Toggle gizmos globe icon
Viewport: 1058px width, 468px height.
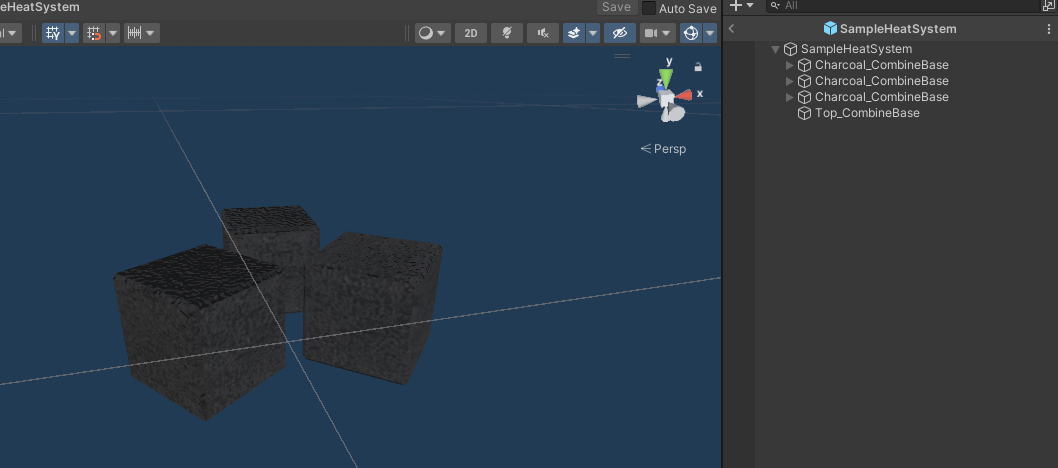[x=691, y=33]
